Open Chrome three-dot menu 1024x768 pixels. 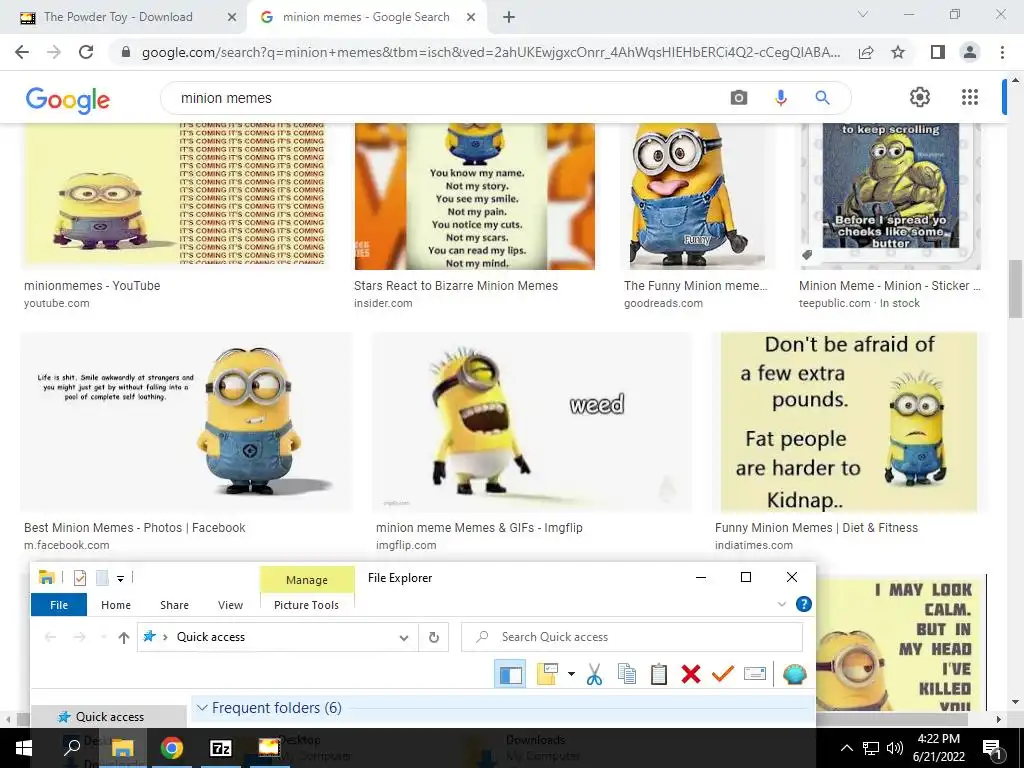(1002, 52)
